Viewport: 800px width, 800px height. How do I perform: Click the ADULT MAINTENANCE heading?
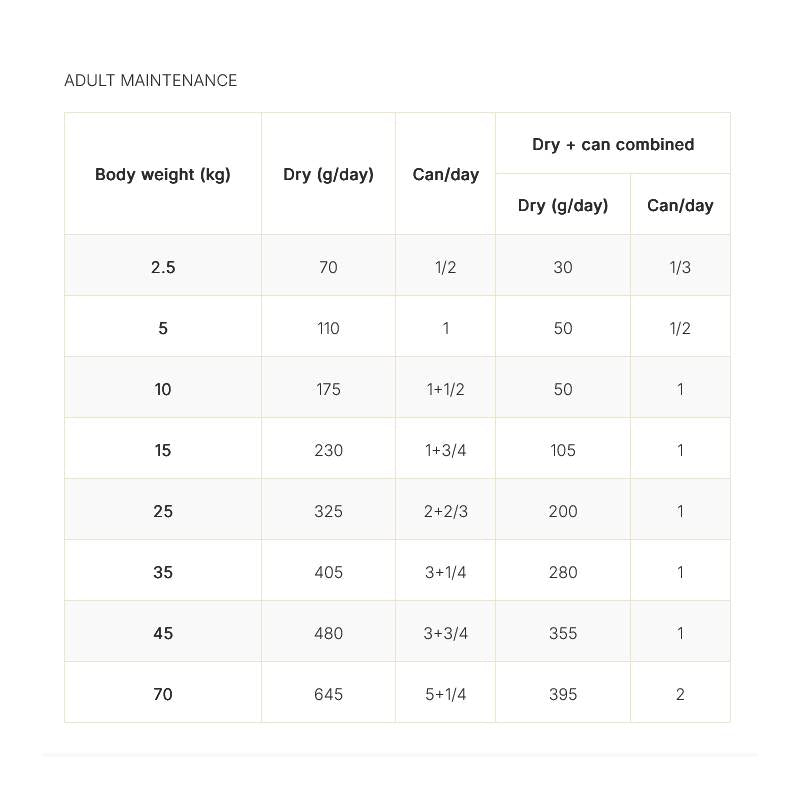coord(151,81)
